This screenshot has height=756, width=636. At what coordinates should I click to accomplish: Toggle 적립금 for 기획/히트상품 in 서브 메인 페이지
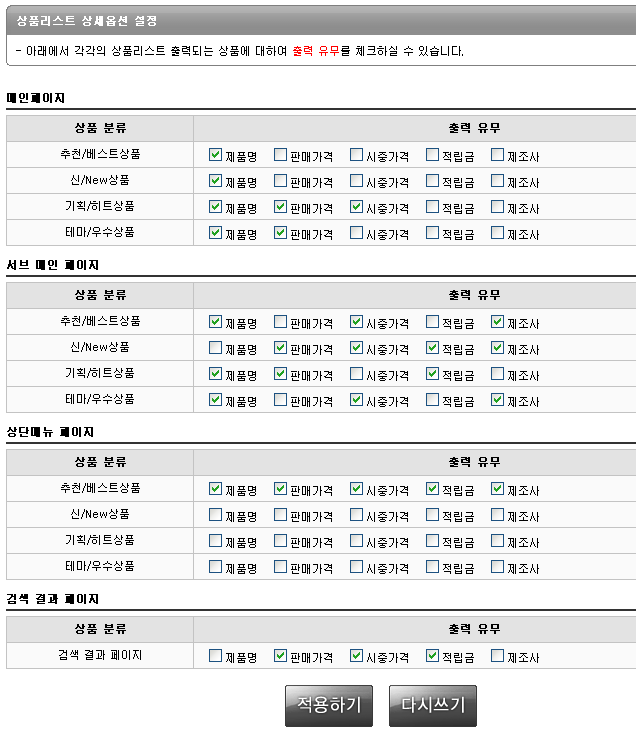pos(433,374)
